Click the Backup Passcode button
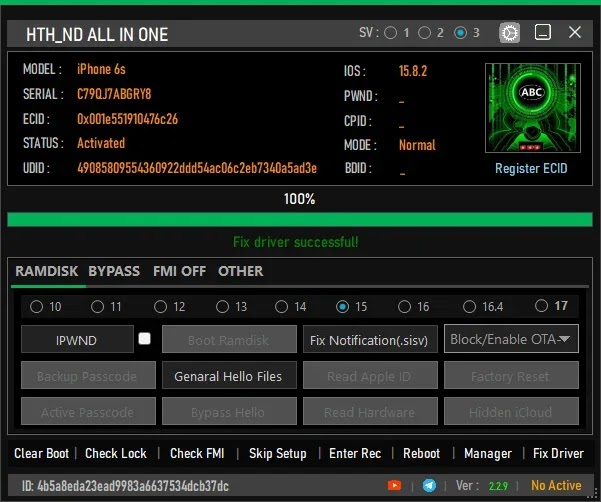This screenshot has width=601, height=502. pyautogui.click(x=88, y=375)
